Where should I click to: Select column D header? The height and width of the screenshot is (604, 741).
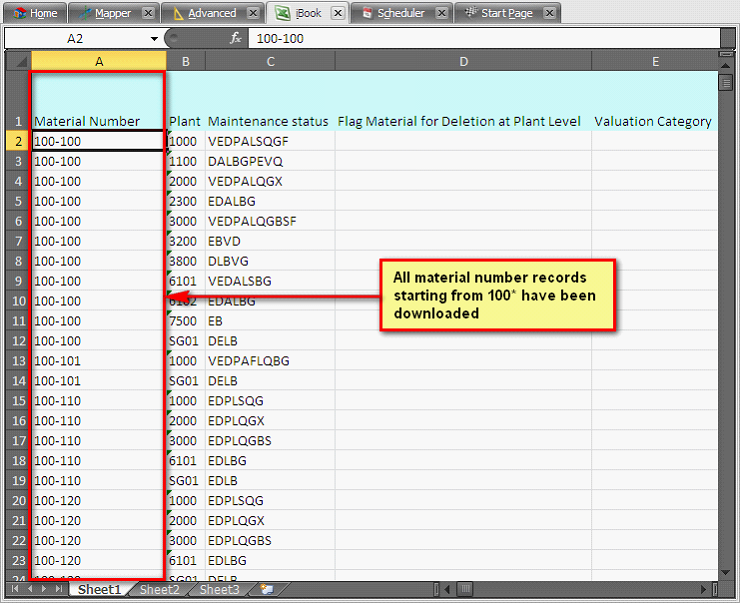(463, 61)
